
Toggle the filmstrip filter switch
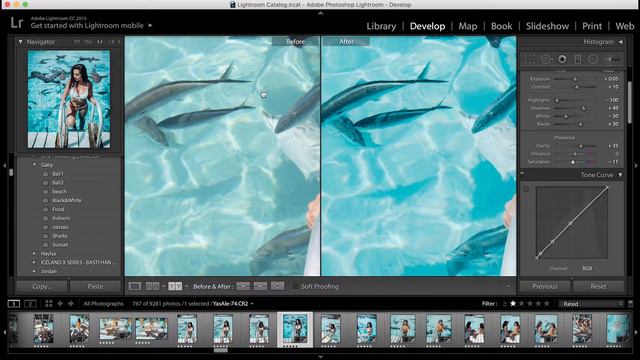[x=631, y=303]
